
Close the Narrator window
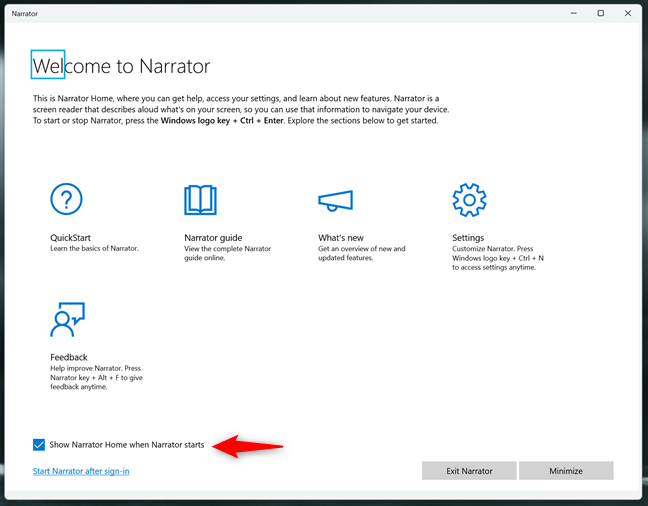628,13
